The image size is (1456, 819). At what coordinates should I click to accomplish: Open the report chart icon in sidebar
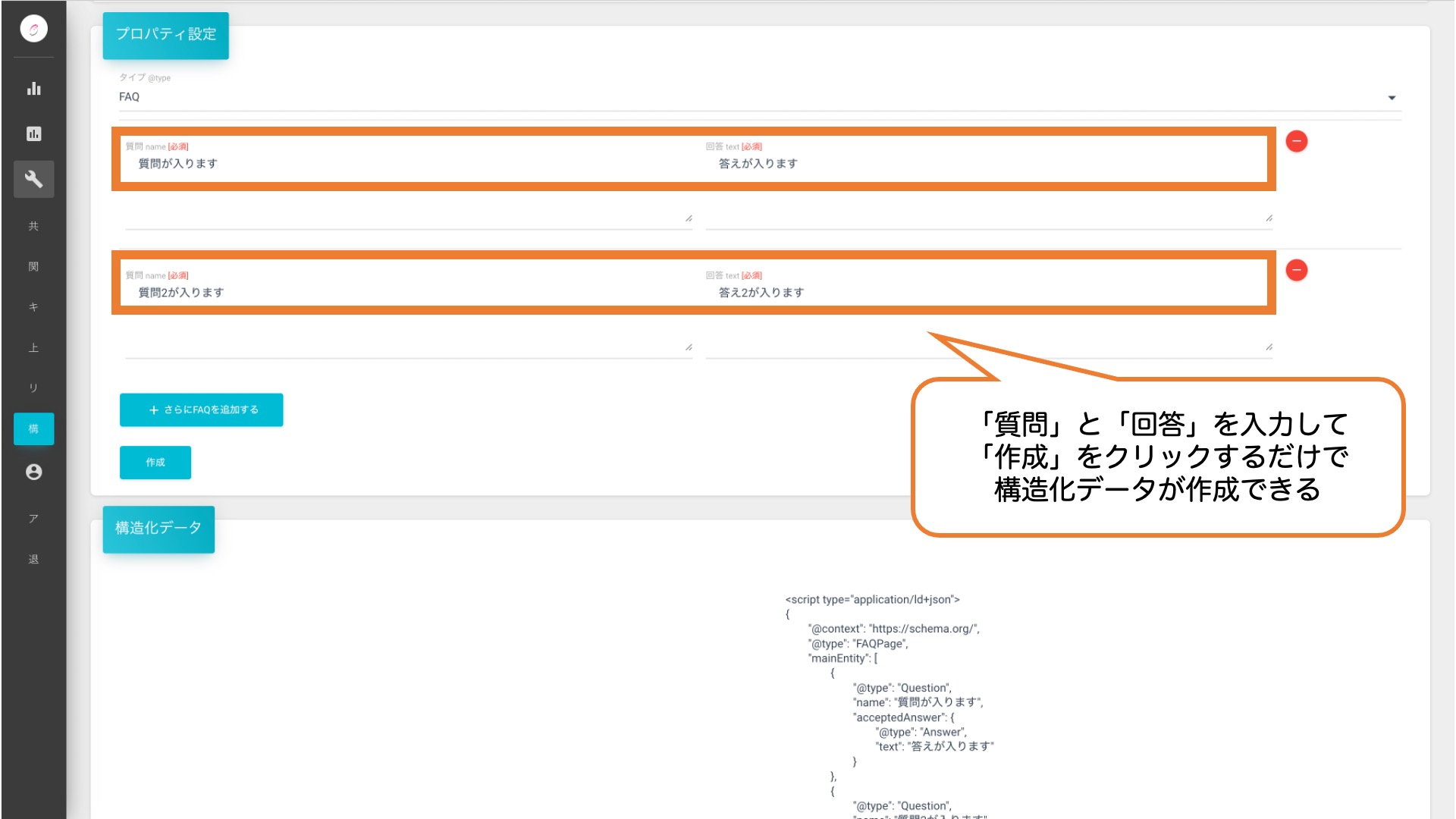point(33,134)
